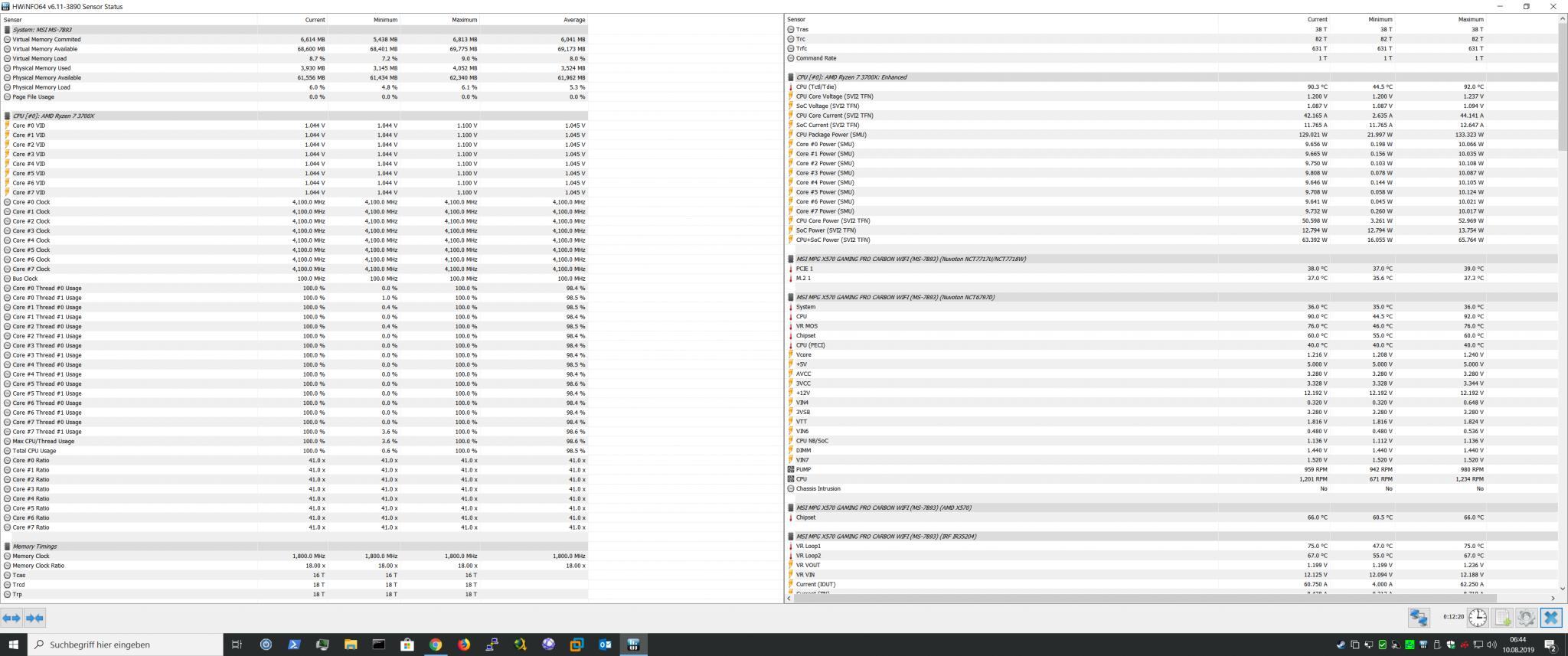Open sensor settings gear button
The height and width of the screenshot is (656, 1568).
click(1527, 618)
